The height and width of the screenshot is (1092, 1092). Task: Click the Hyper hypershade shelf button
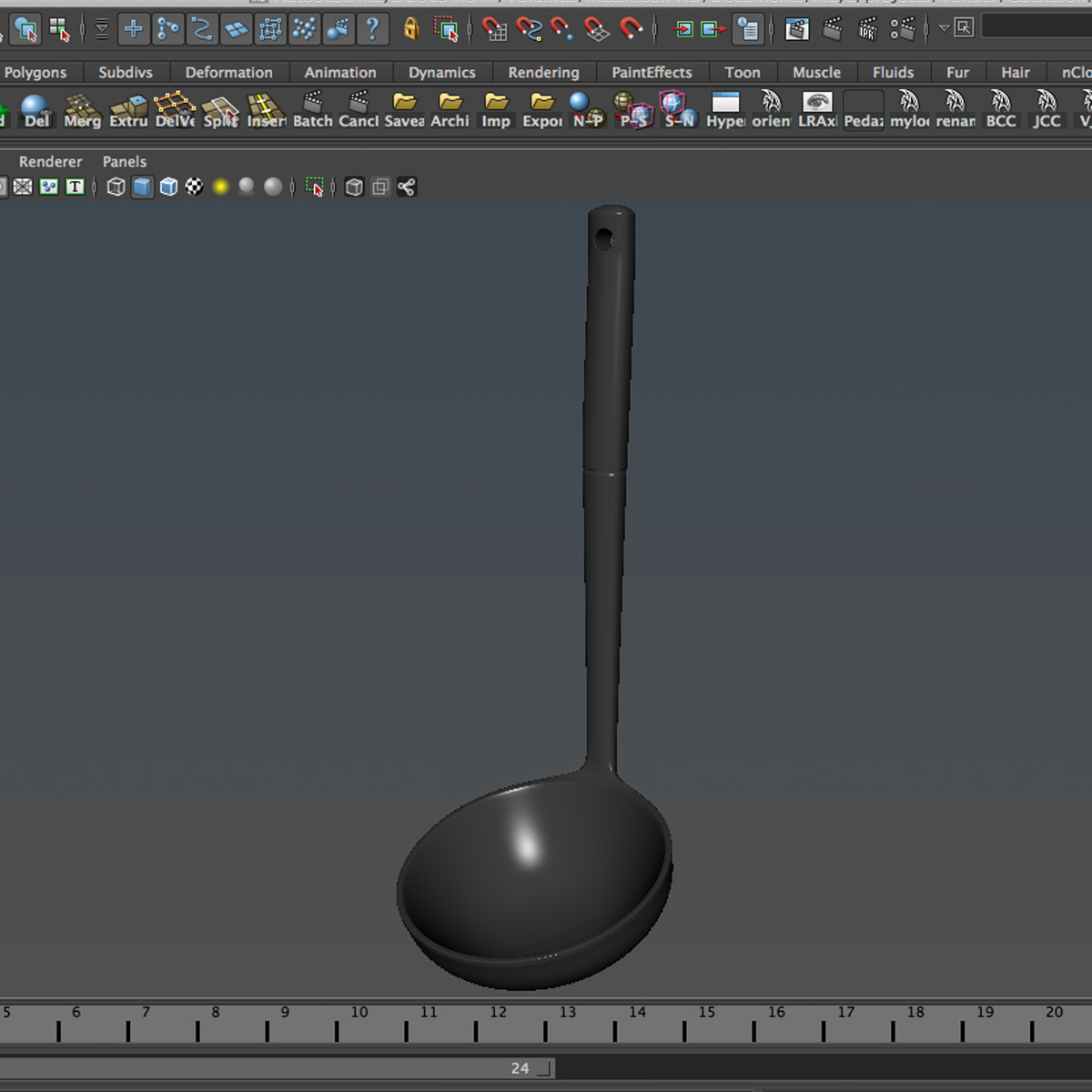(725, 110)
